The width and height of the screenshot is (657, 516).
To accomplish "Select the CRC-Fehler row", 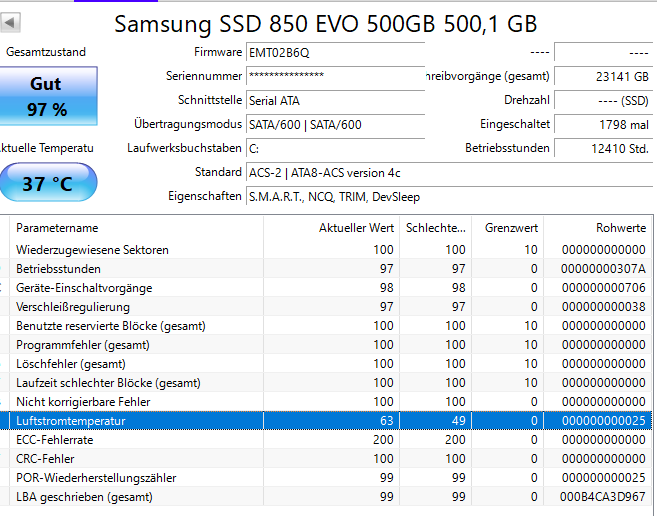I will click(x=326, y=459).
